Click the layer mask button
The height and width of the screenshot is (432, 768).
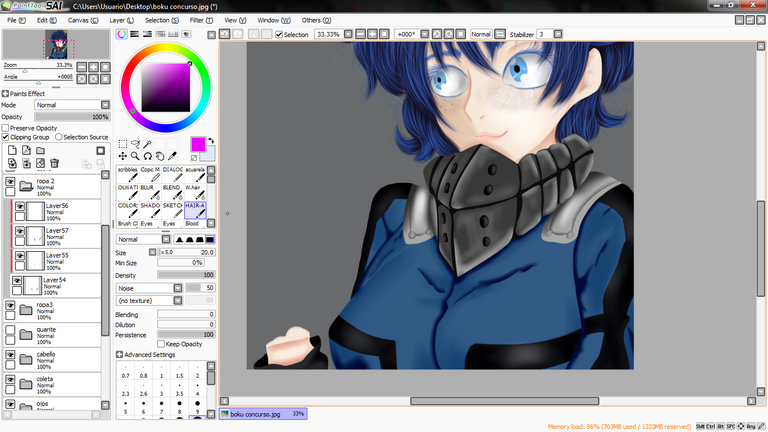(100, 150)
